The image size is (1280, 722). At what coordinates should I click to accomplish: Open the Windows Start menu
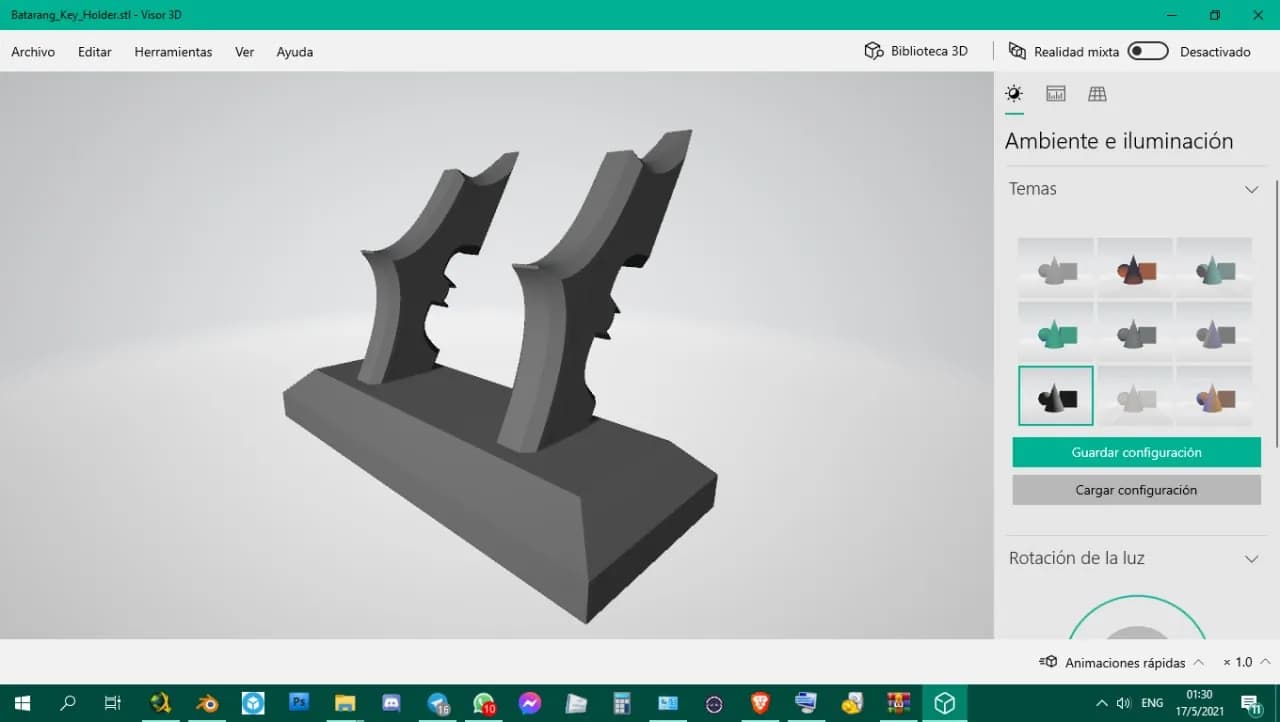pyautogui.click(x=22, y=703)
